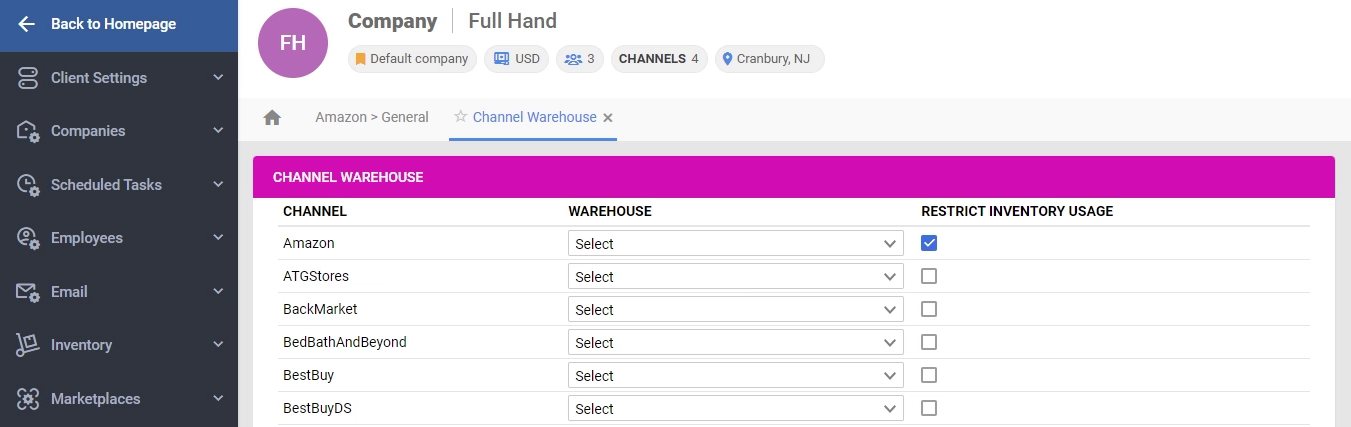Open the Amazon warehouse dropdown
Screen dimensions: 1351x427
(735, 244)
